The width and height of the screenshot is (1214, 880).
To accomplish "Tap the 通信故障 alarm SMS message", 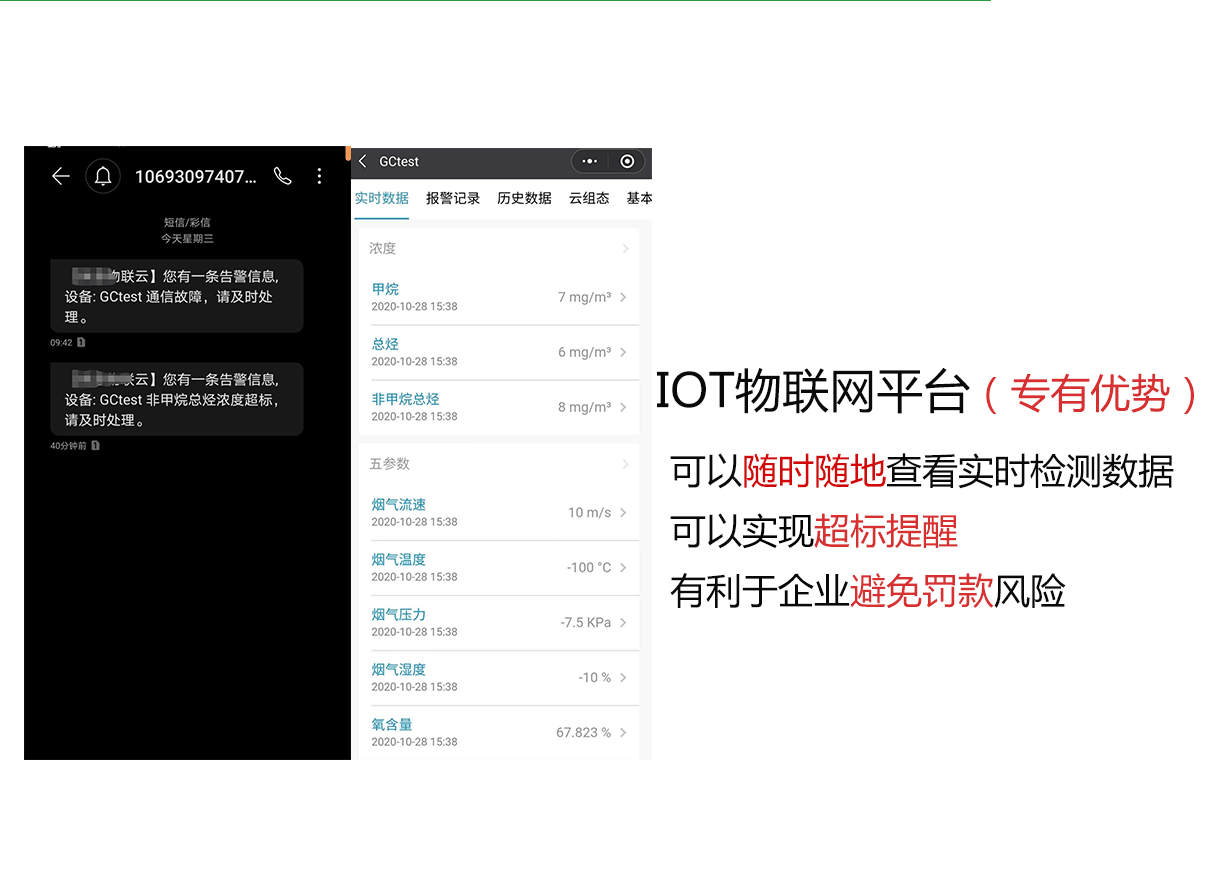I will [x=177, y=296].
